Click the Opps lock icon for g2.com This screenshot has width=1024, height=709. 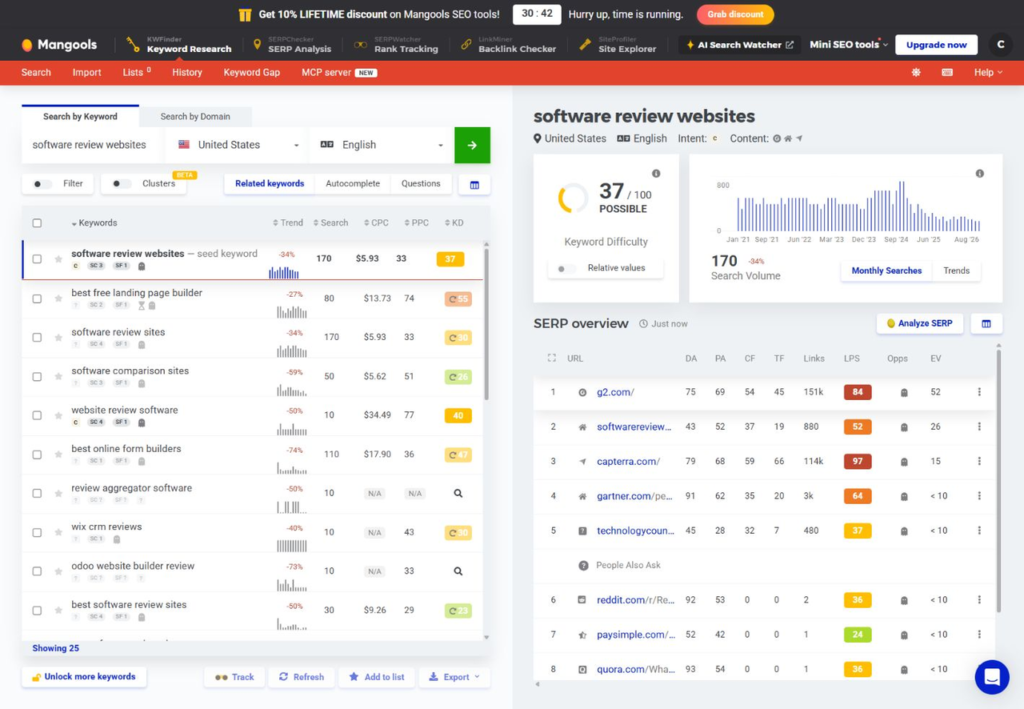[x=904, y=392]
